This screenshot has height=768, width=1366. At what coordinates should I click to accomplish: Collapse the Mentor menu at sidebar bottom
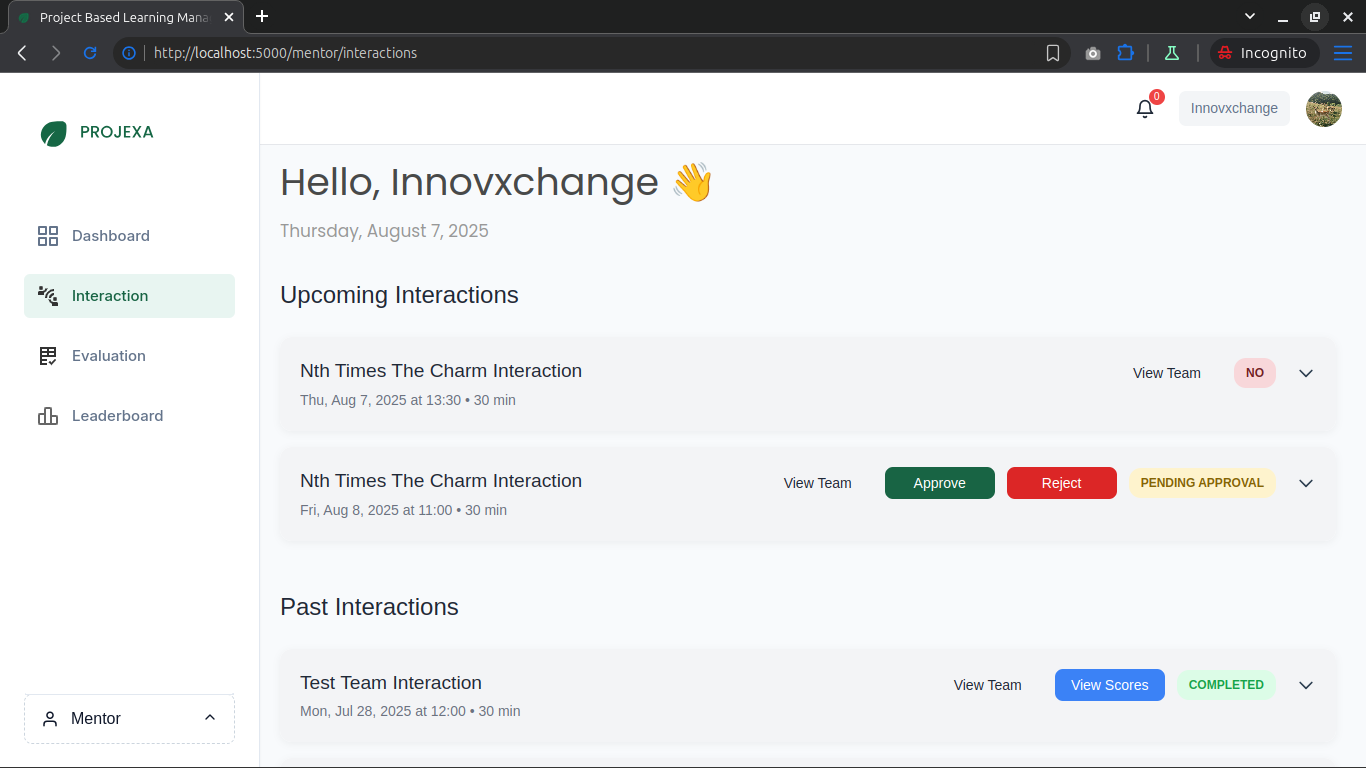(x=209, y=718)
